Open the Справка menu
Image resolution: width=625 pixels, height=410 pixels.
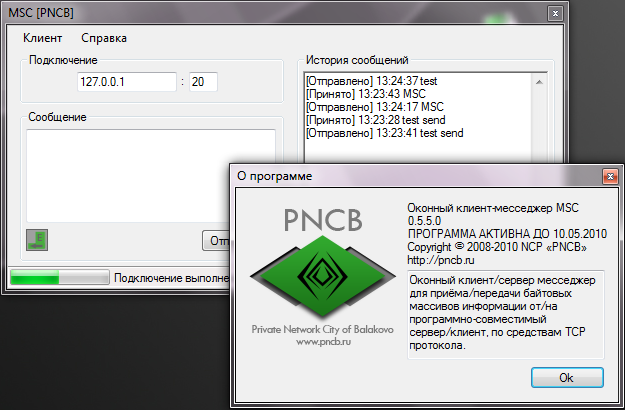(x=104, y=38)
